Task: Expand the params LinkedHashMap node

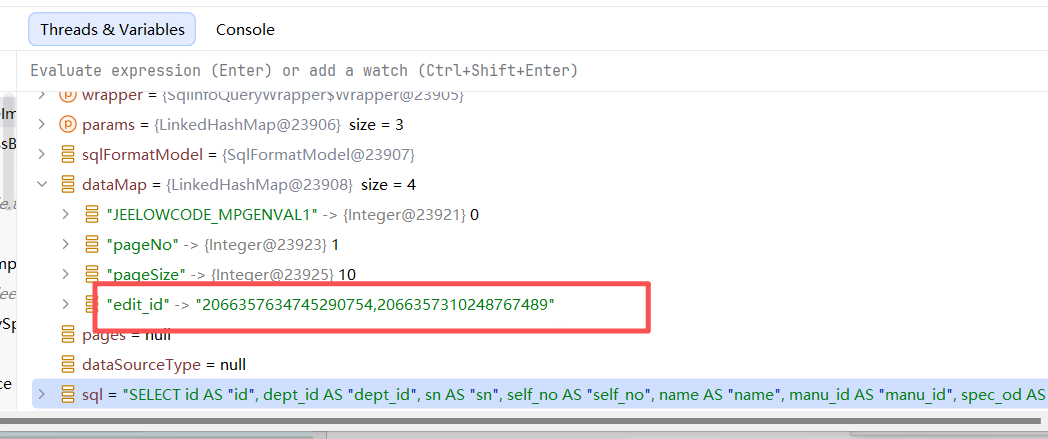Action: tap(42, 124)
